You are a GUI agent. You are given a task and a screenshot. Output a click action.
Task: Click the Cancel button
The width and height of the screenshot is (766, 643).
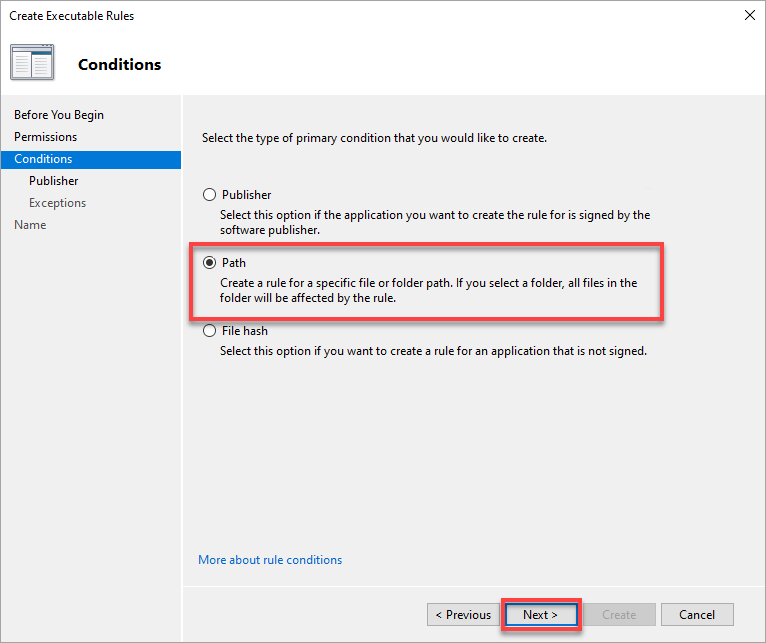coord(697,615)
